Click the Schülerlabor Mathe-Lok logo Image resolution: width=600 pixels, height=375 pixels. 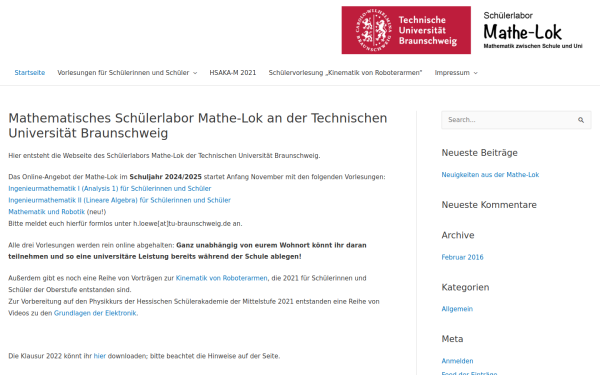533,30
